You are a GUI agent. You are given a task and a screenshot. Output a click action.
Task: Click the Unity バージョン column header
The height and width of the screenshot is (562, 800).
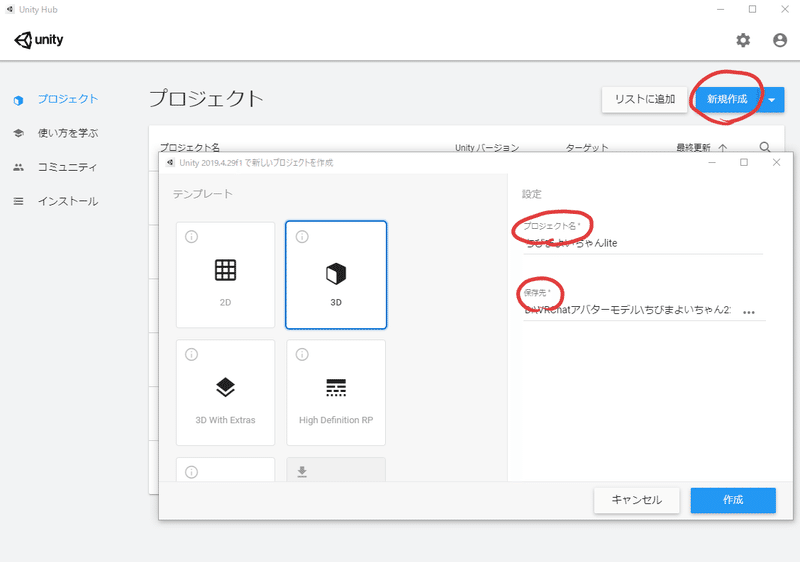tap(487, 147)
